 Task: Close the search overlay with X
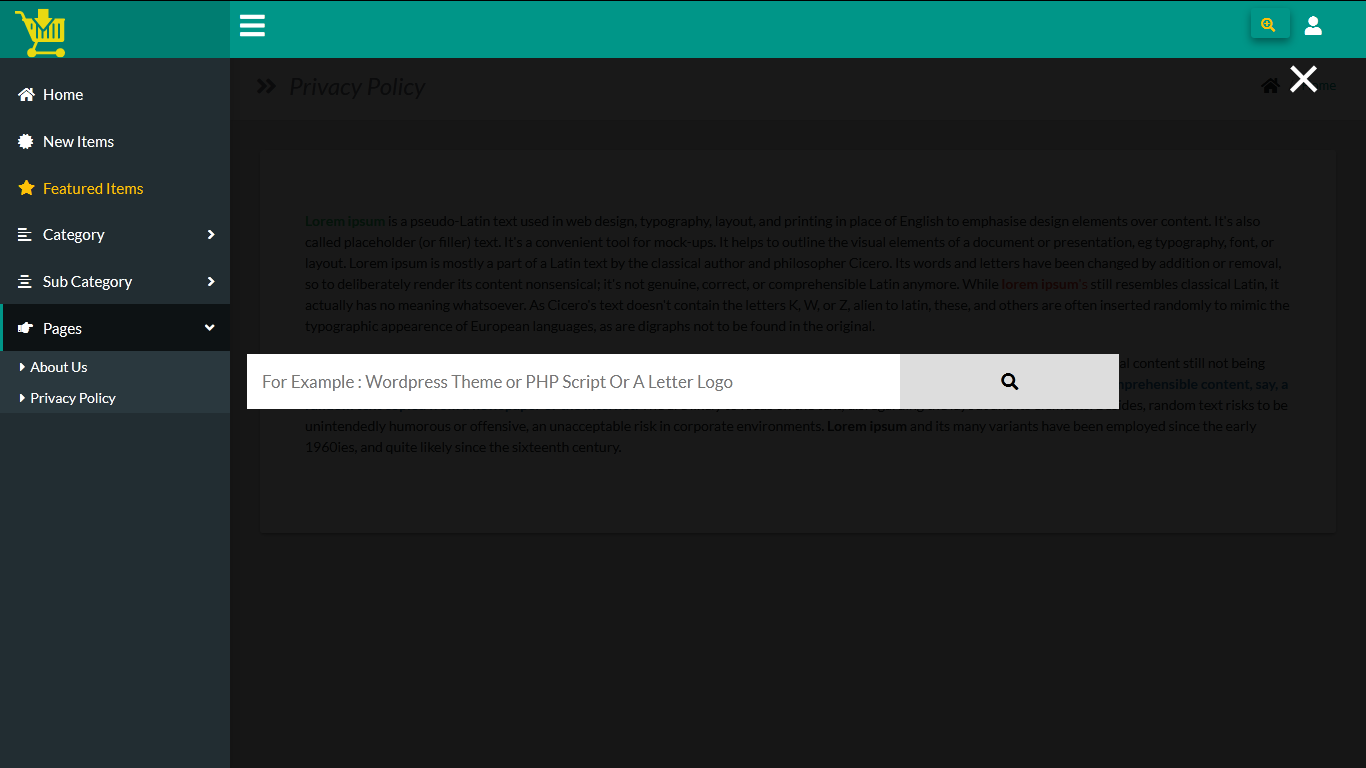(x=1303, y=79)
